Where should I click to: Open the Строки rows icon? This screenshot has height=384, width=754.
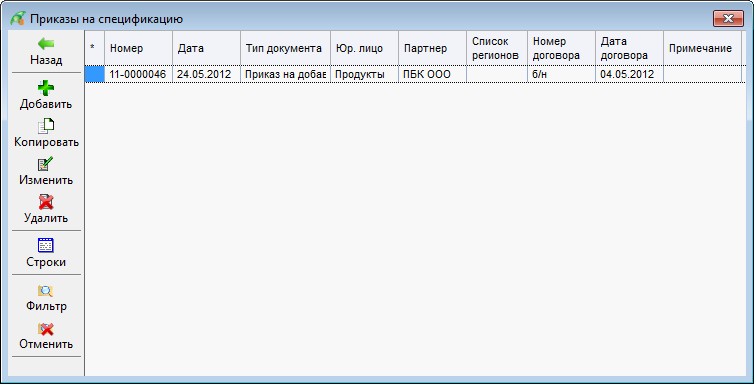(46, 246)
